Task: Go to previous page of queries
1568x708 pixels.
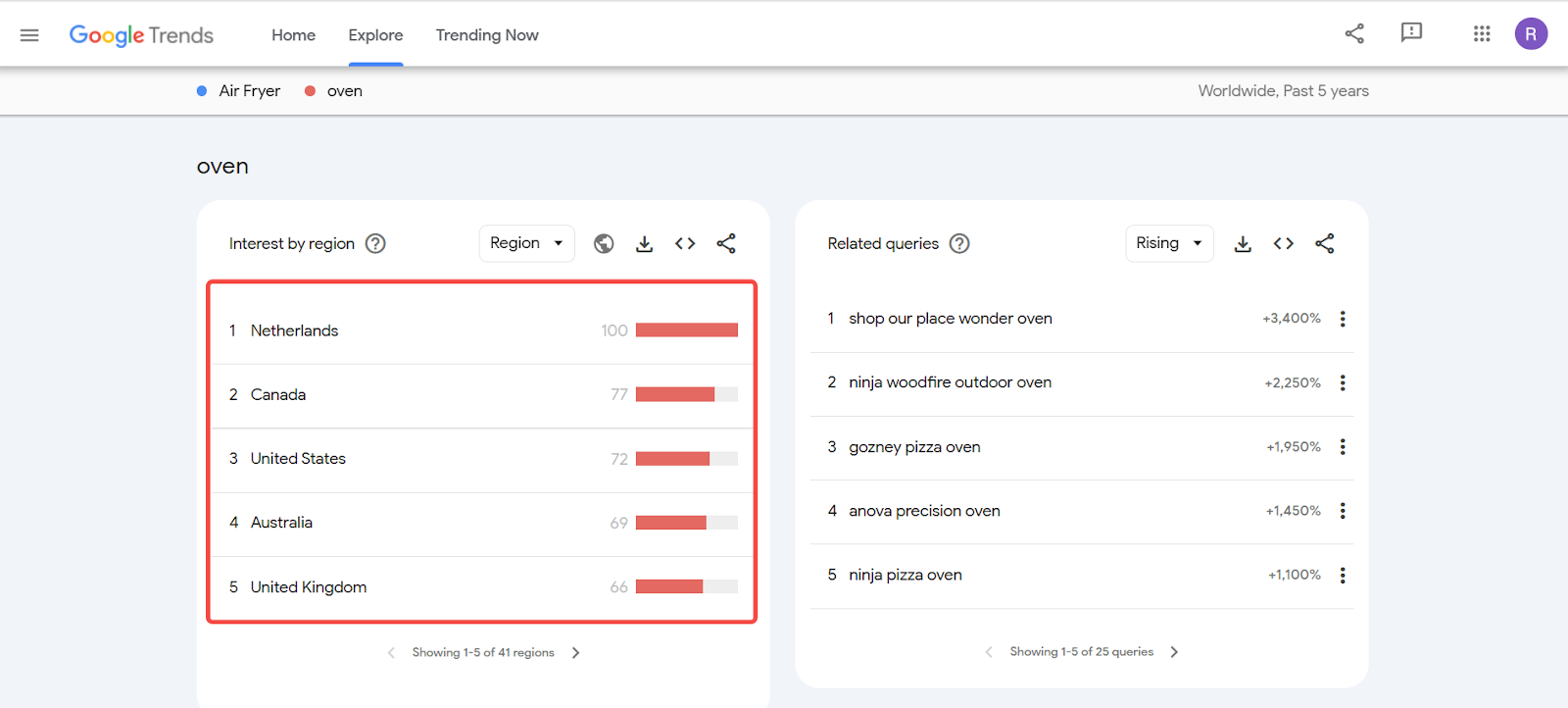Action: coord(989,651)
